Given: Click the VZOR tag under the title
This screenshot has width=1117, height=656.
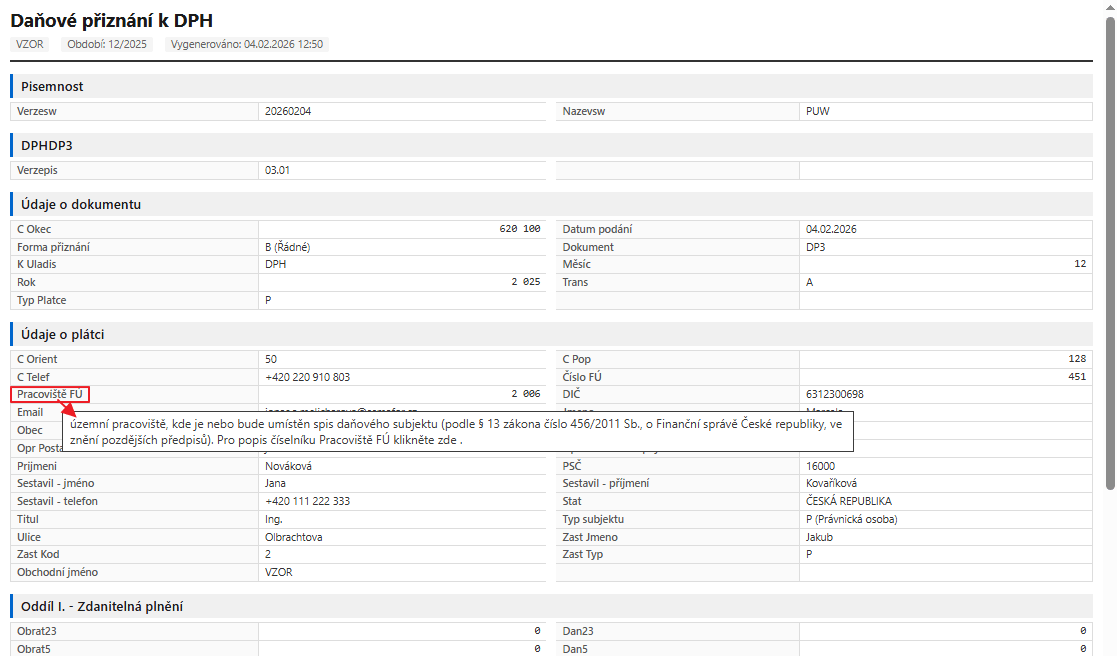Looking at the screenshot, I should [x=30, y=44].
